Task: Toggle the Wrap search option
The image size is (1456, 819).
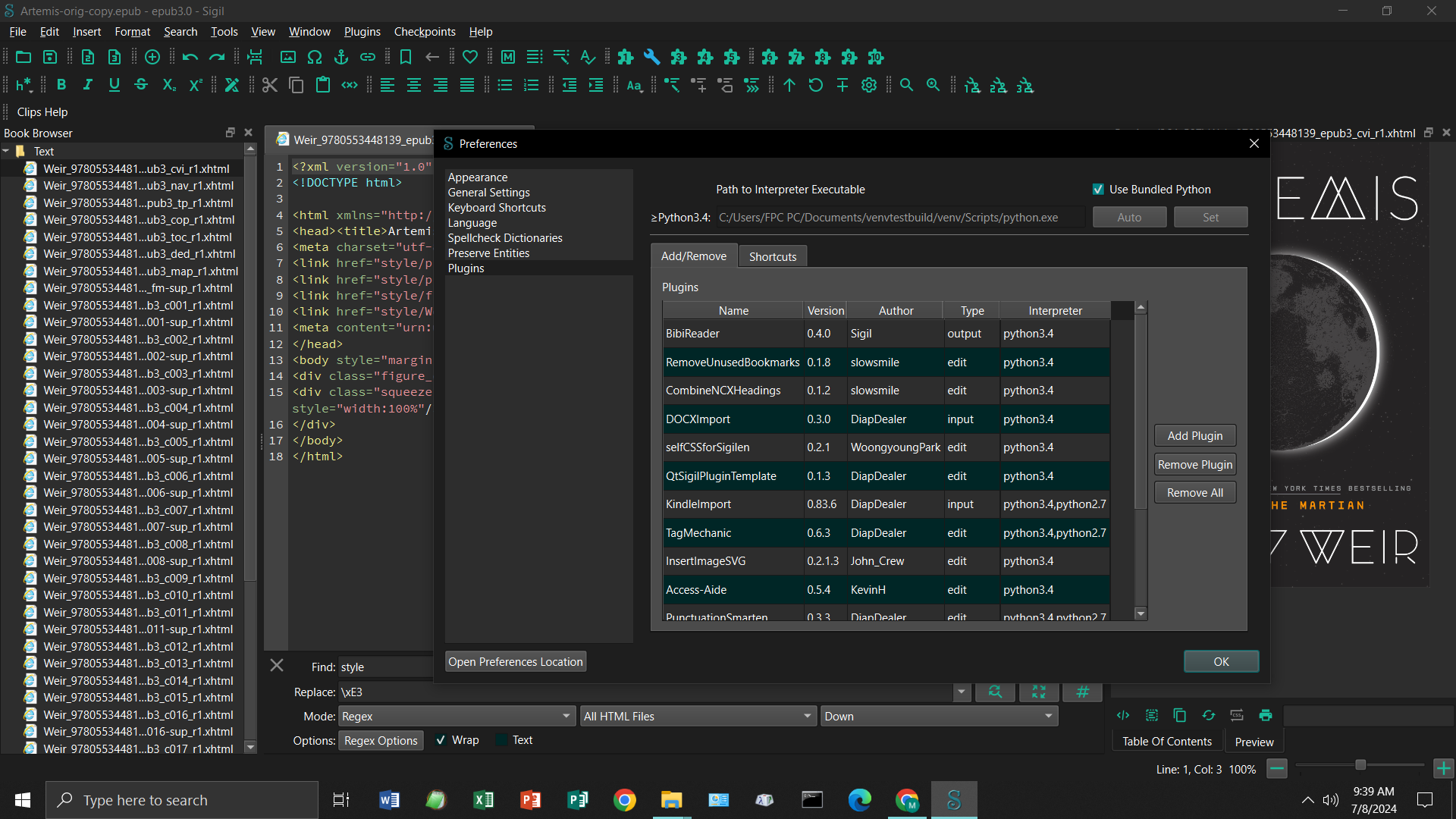Action: pyautogui.click(x=441, y=740)
